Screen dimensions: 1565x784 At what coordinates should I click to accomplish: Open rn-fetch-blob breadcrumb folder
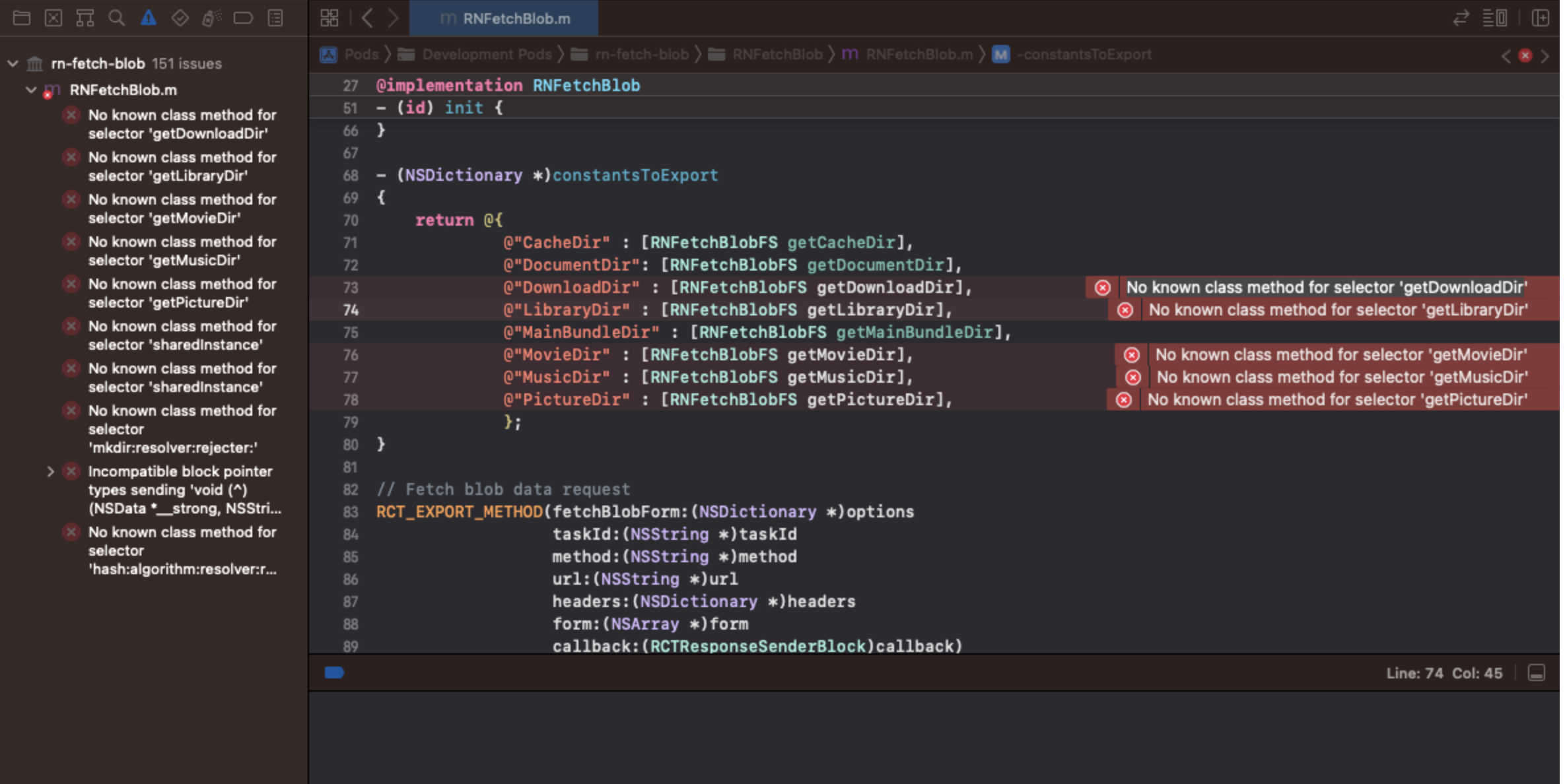pos(630,55)
